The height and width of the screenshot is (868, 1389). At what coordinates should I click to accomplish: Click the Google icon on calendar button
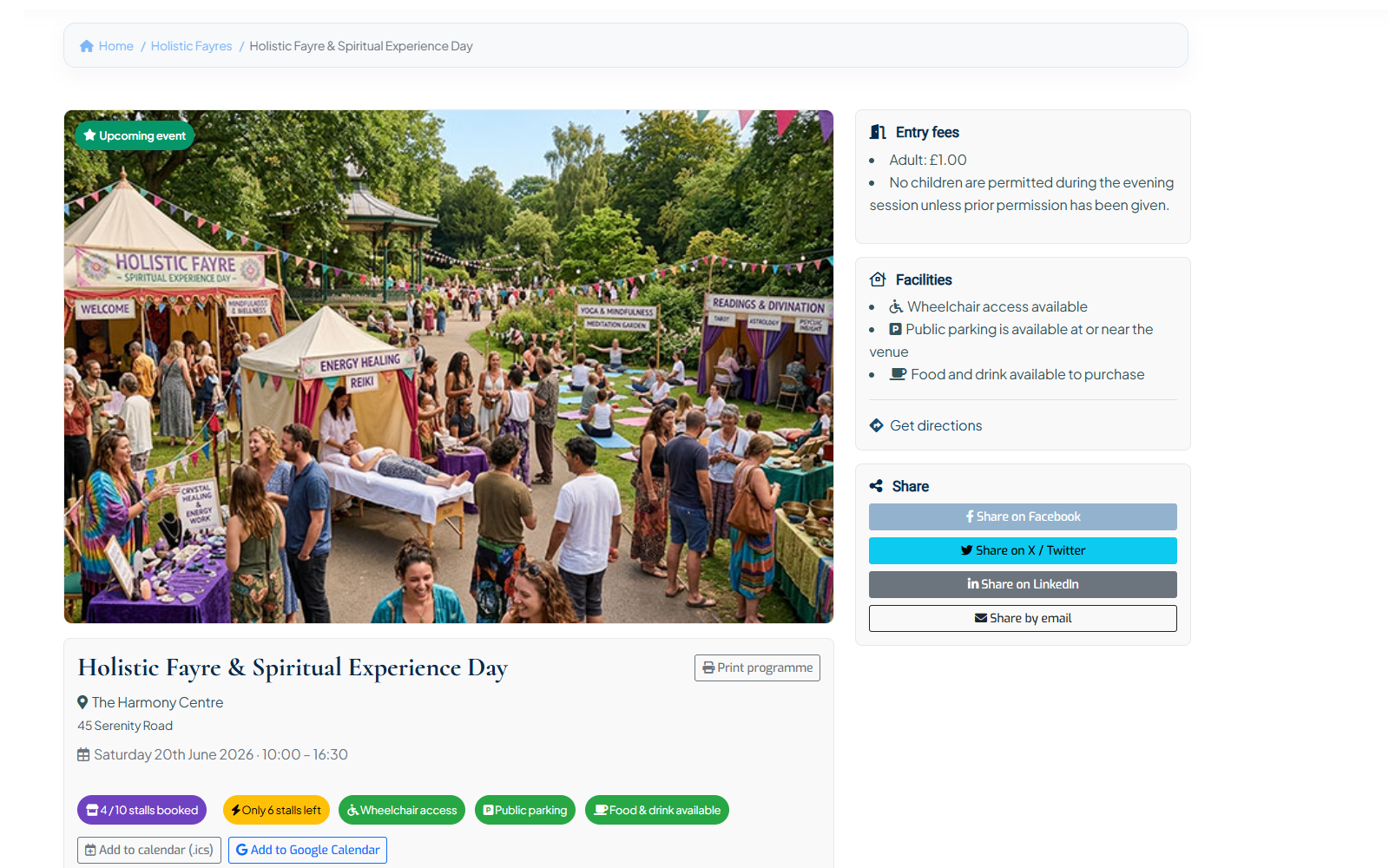click(x=242, y=850)
